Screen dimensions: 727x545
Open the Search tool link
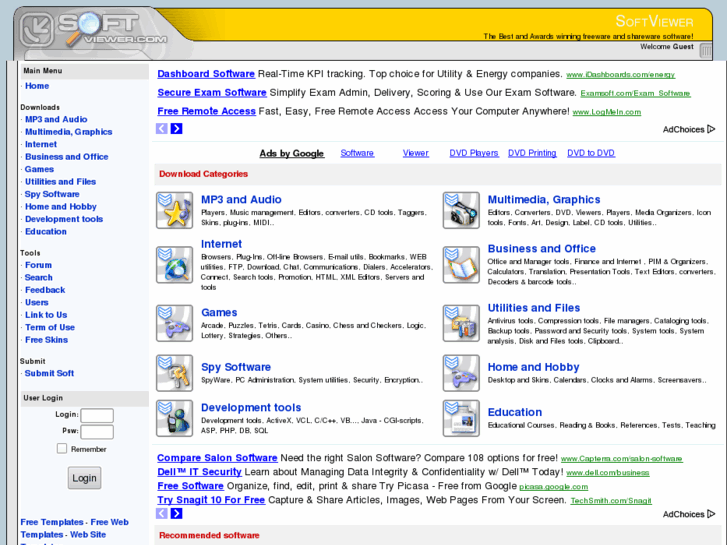click(38, 278)
